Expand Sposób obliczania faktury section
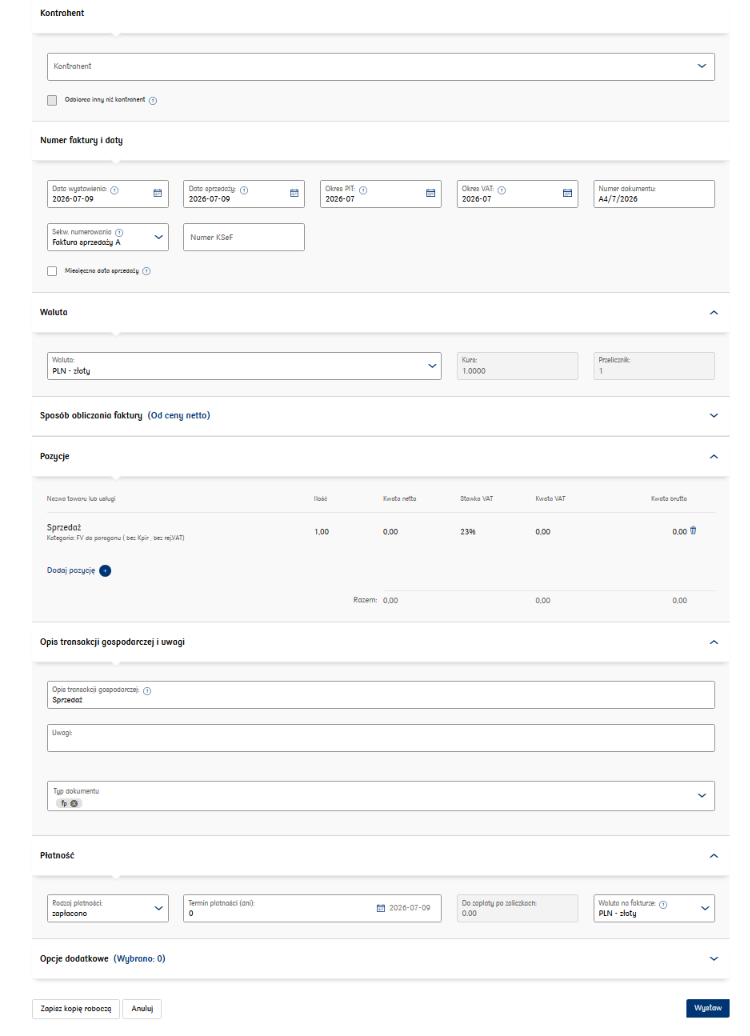Viewport: 750px width, 1036px height. click(714, 416)
